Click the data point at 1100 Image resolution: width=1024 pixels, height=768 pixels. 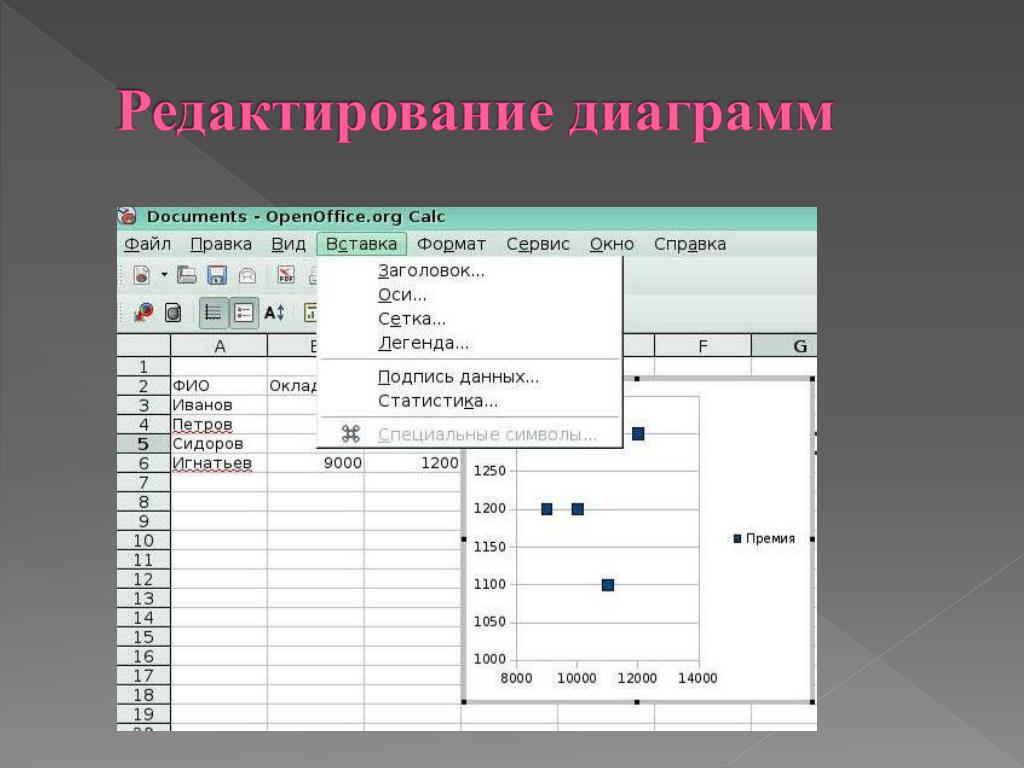coord(607,584)
